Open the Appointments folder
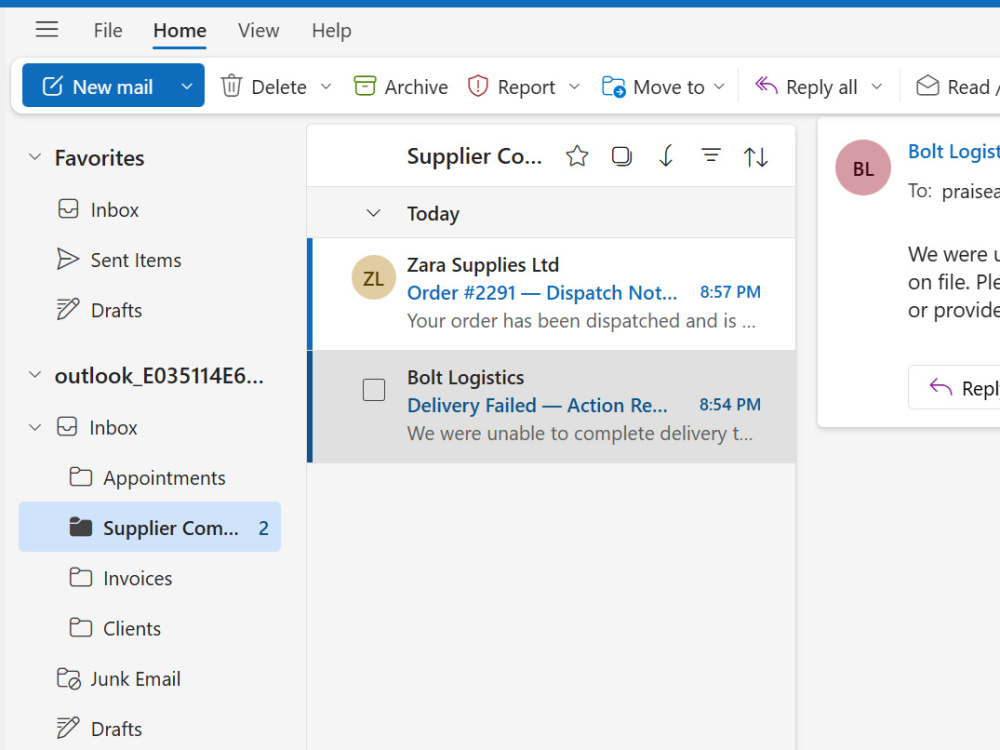This screenshot has height=750, width=1000. pyautogui.click(x=165, y=478)
